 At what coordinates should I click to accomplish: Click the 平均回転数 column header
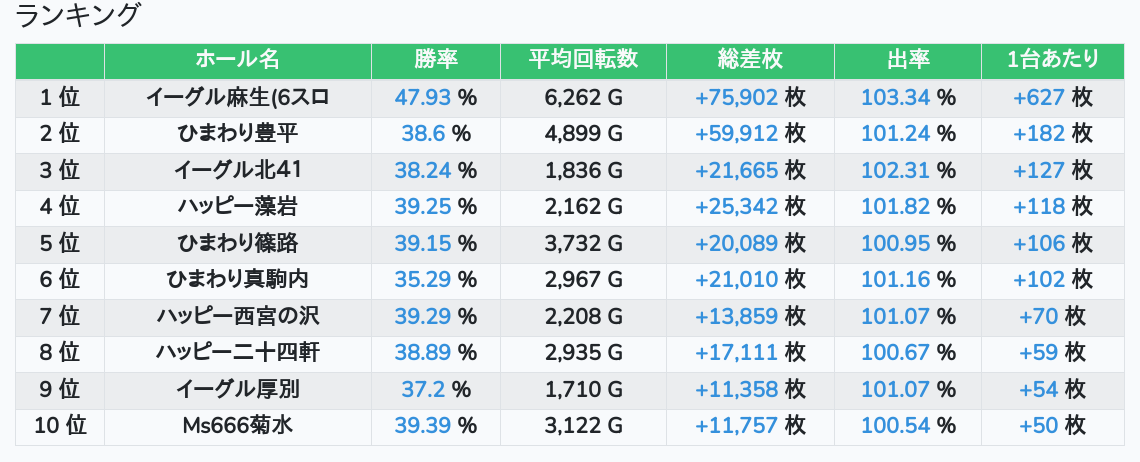[583, 60]
